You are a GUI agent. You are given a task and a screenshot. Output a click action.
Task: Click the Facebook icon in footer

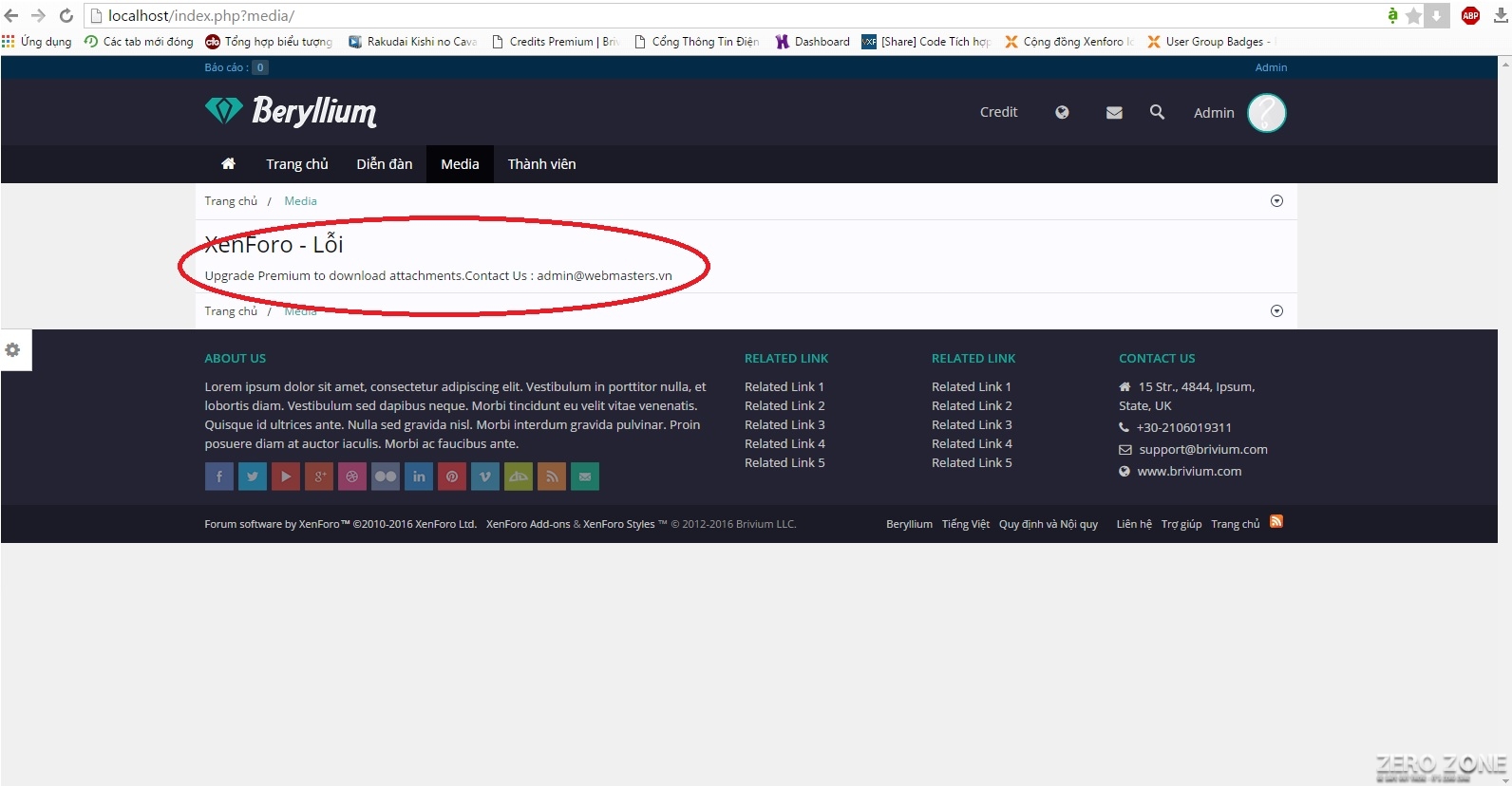coord(218,477)
